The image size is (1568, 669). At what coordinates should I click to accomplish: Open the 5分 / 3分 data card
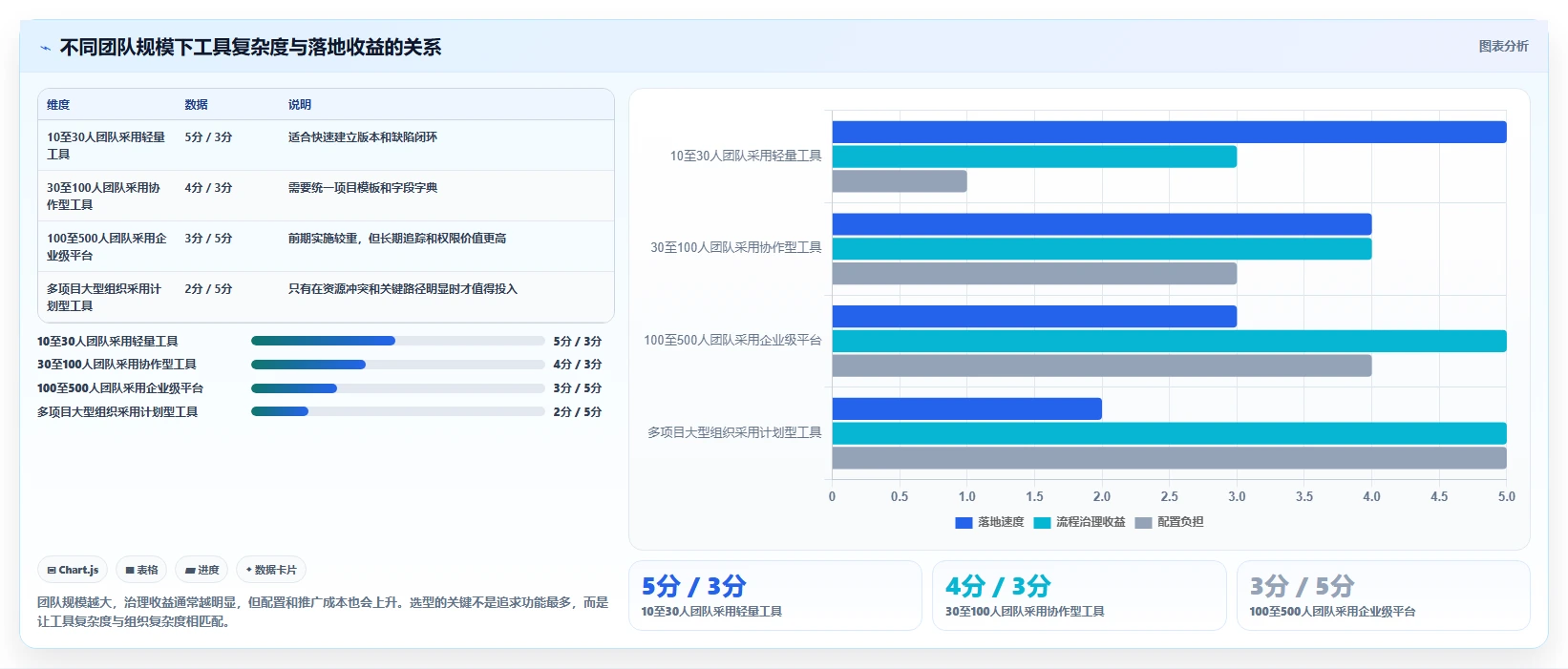(775, 596)
